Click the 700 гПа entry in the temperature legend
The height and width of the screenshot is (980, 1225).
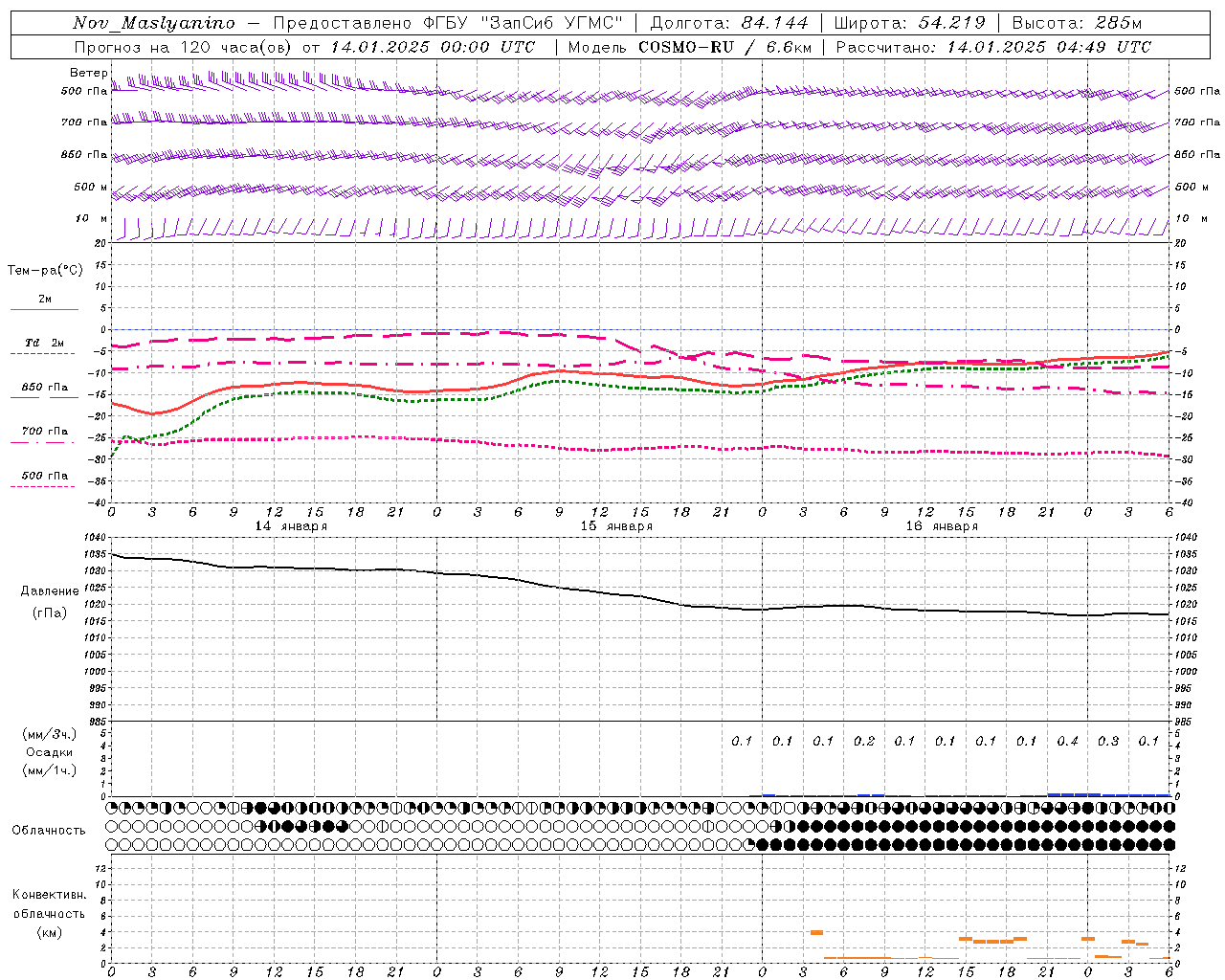point(44,432)
